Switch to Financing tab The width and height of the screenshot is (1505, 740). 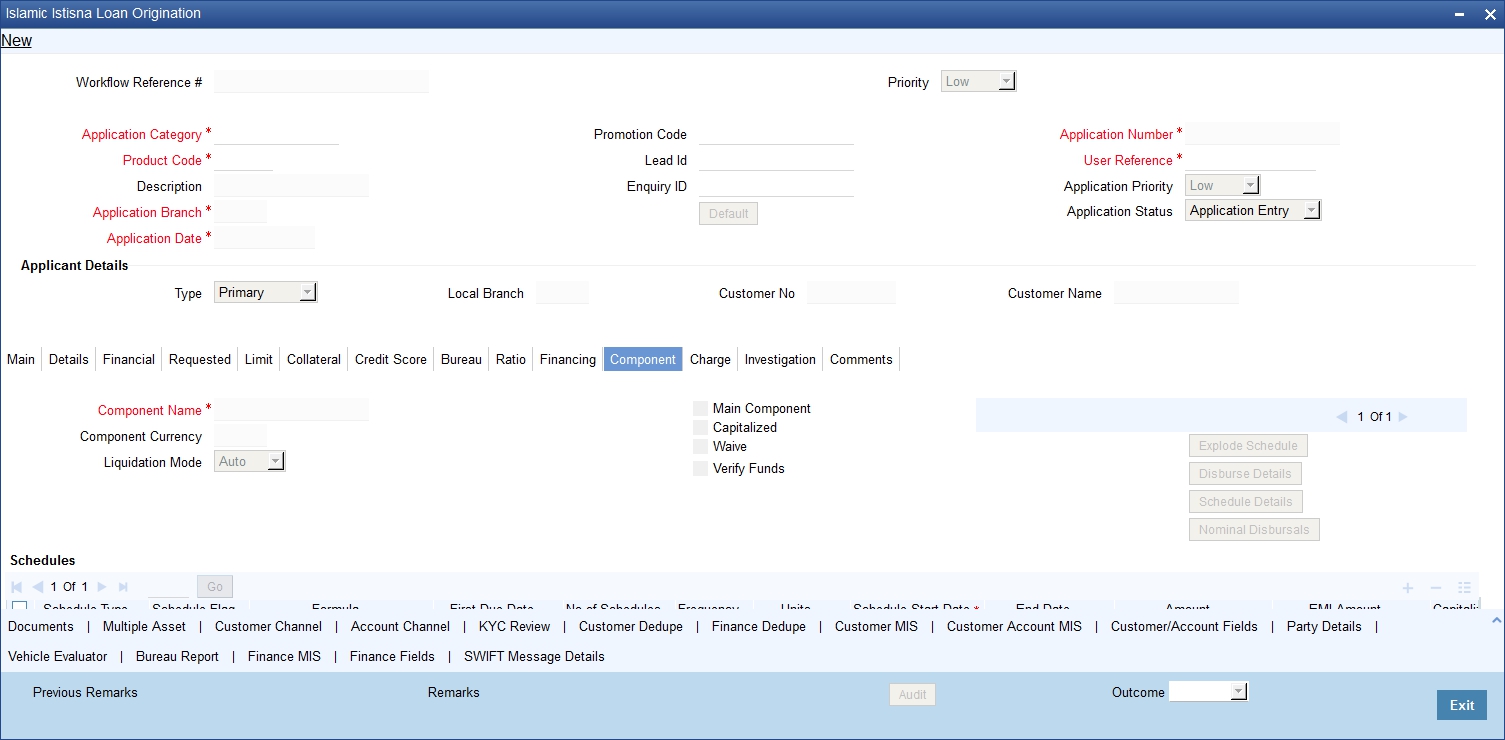568,359
